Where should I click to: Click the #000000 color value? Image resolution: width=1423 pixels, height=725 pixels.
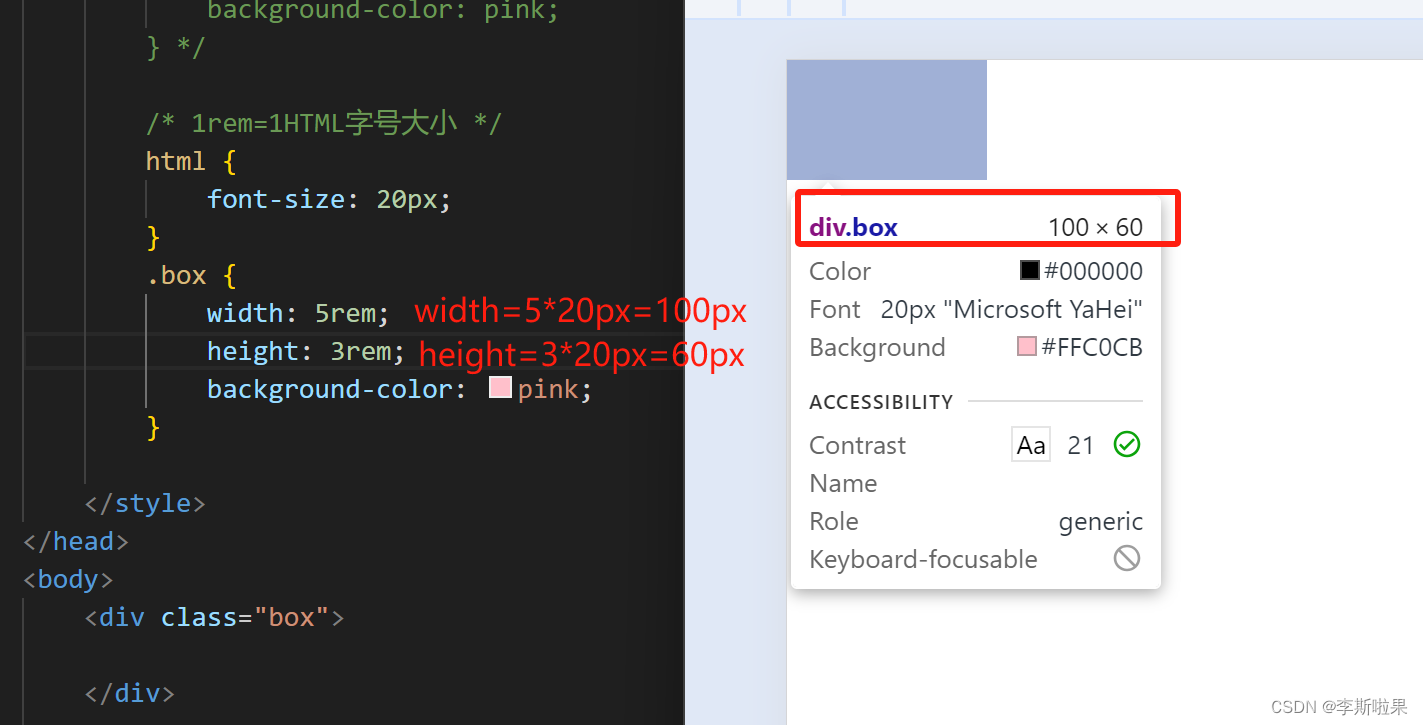(x=1093, y=271)
